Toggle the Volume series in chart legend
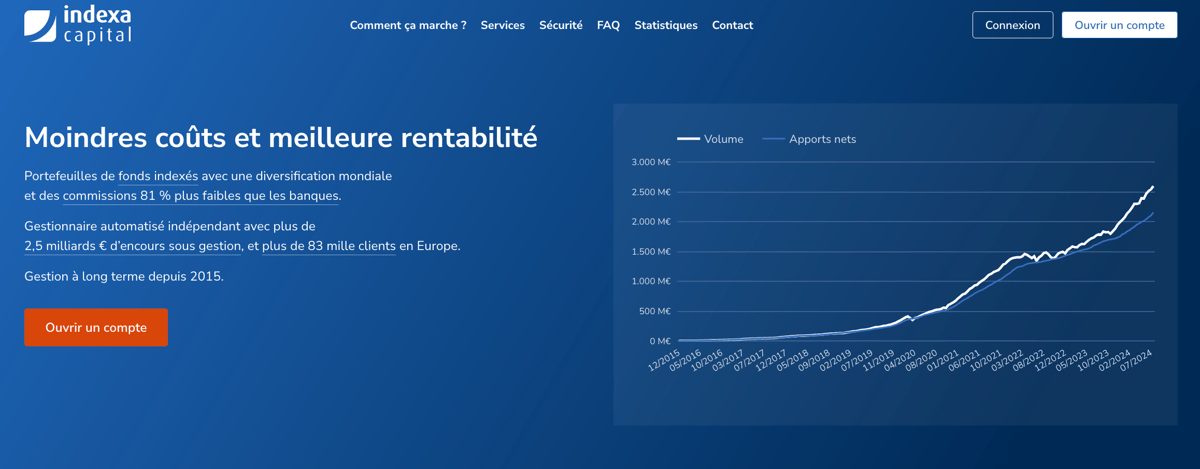Viewport: 1200px width, 469px height. [x=723, y=139]
